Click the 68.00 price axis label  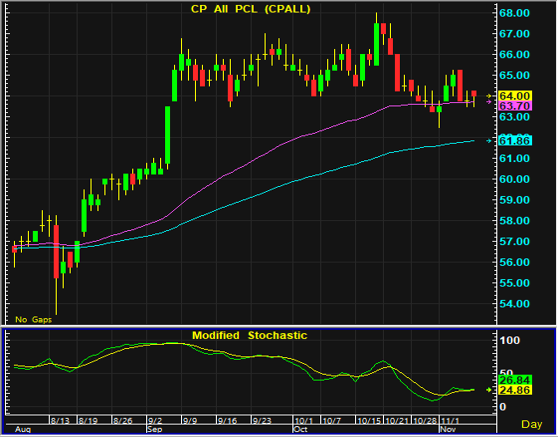(515, 13)
